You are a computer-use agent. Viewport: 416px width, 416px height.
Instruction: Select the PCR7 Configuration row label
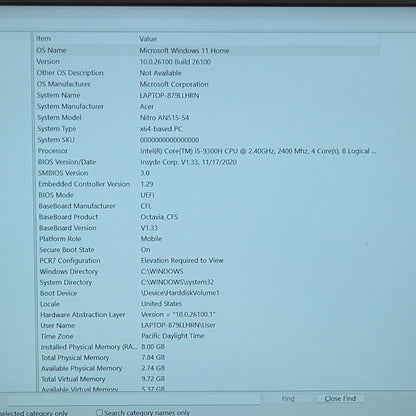click(x=70, y=261)
